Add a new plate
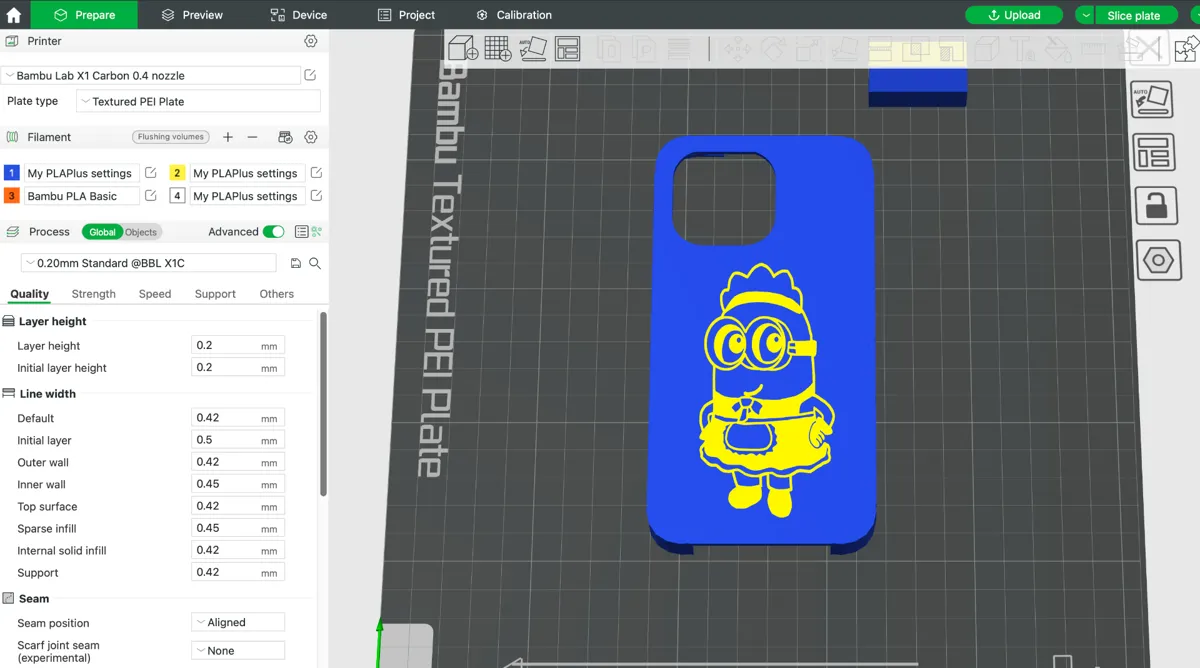Screen dimensions: 1200x668 (498, 48)
